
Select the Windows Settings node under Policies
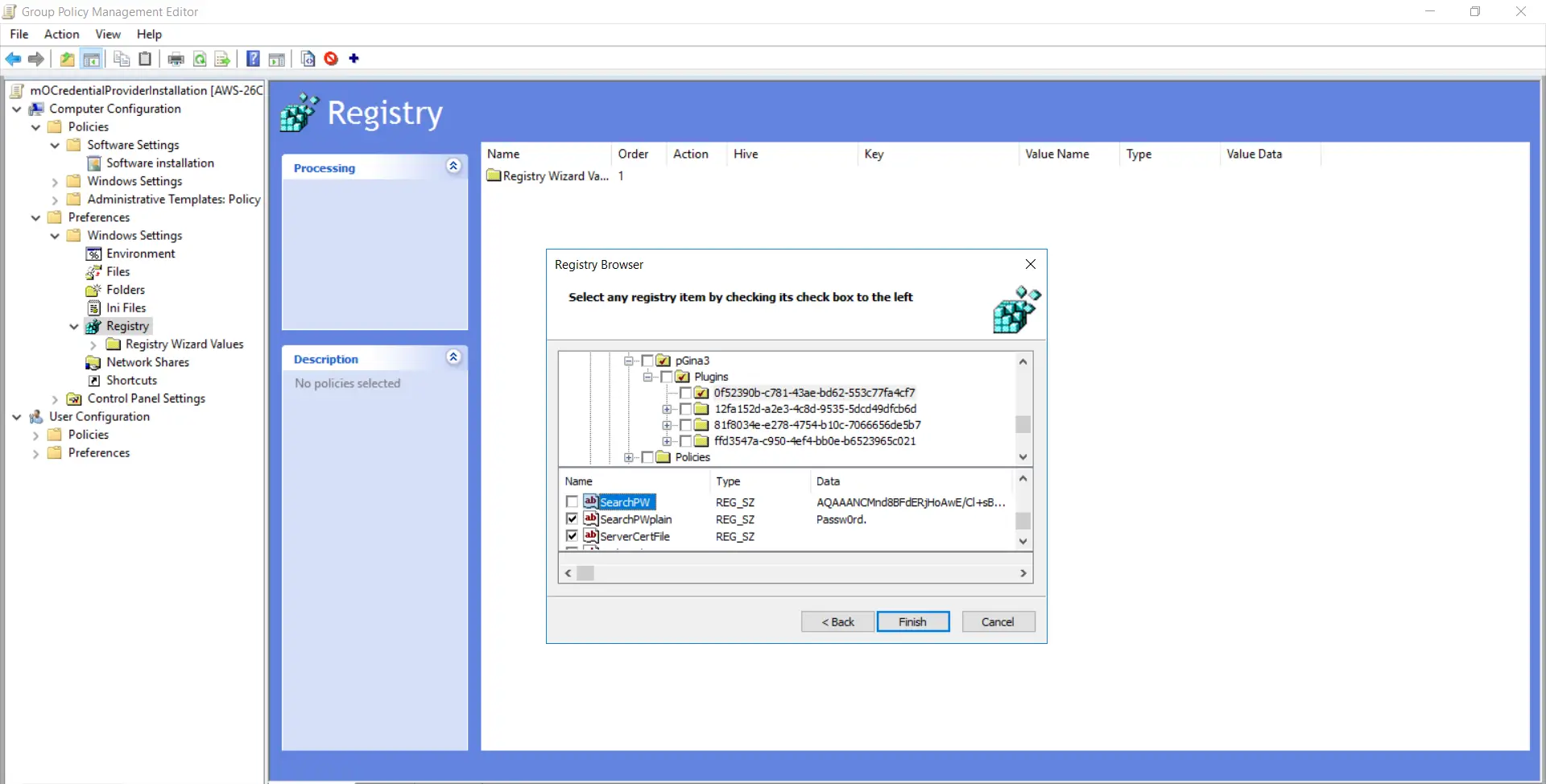point(134,181)
